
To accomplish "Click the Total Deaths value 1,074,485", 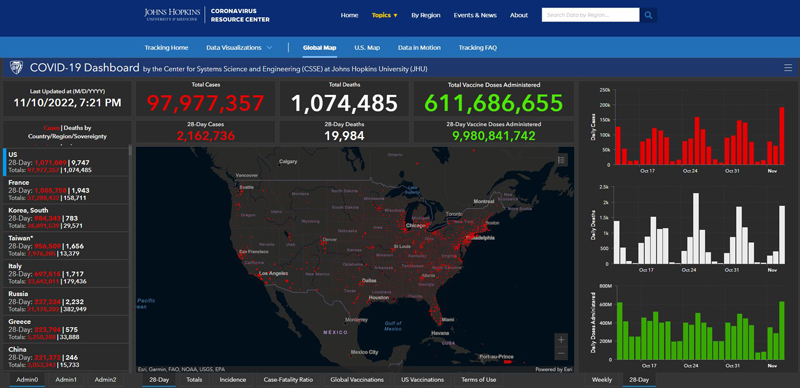I will pyautogui.click(x=344, y=103).
